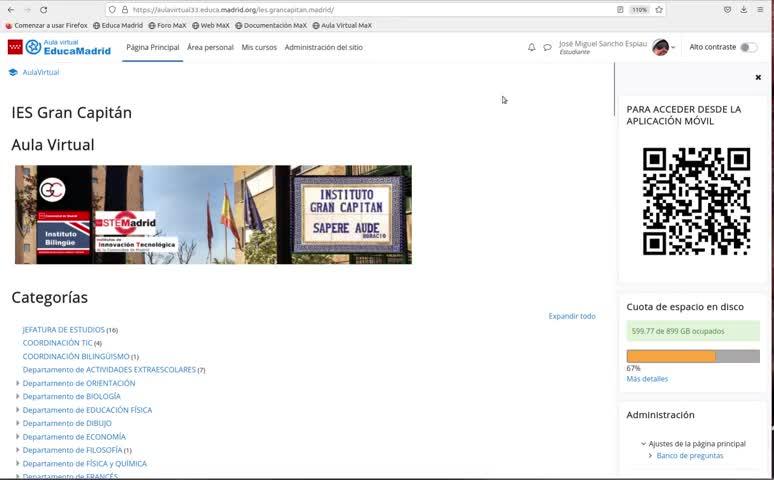Expand Departamento de FILOSOFÍA category

pos(18,450)
